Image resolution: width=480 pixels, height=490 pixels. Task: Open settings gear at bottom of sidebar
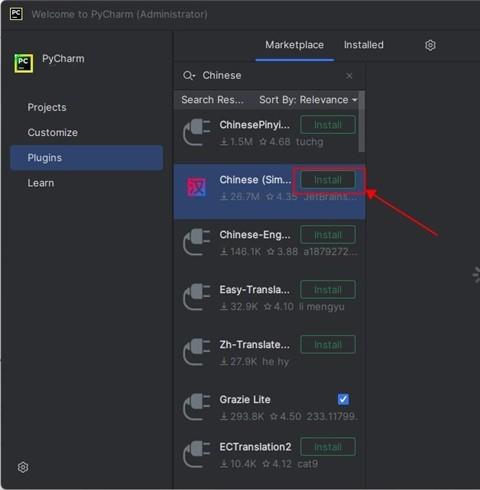23,467
